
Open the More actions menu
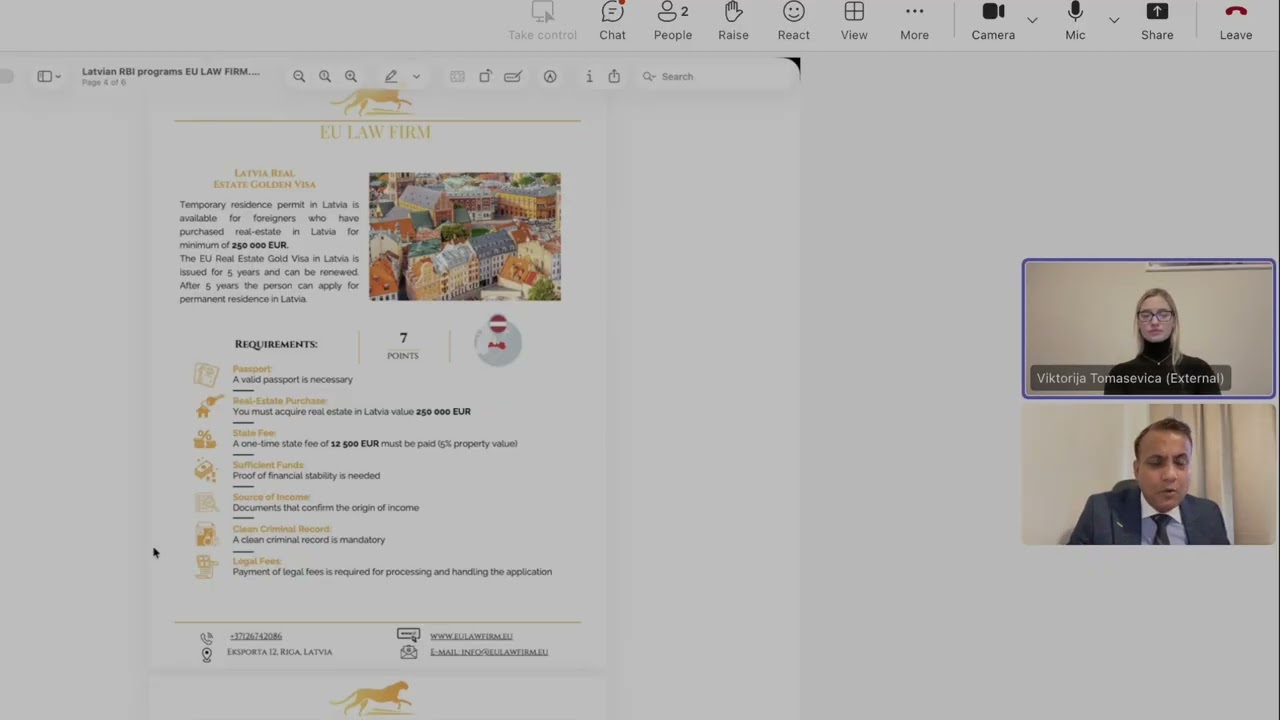(914, 22)
